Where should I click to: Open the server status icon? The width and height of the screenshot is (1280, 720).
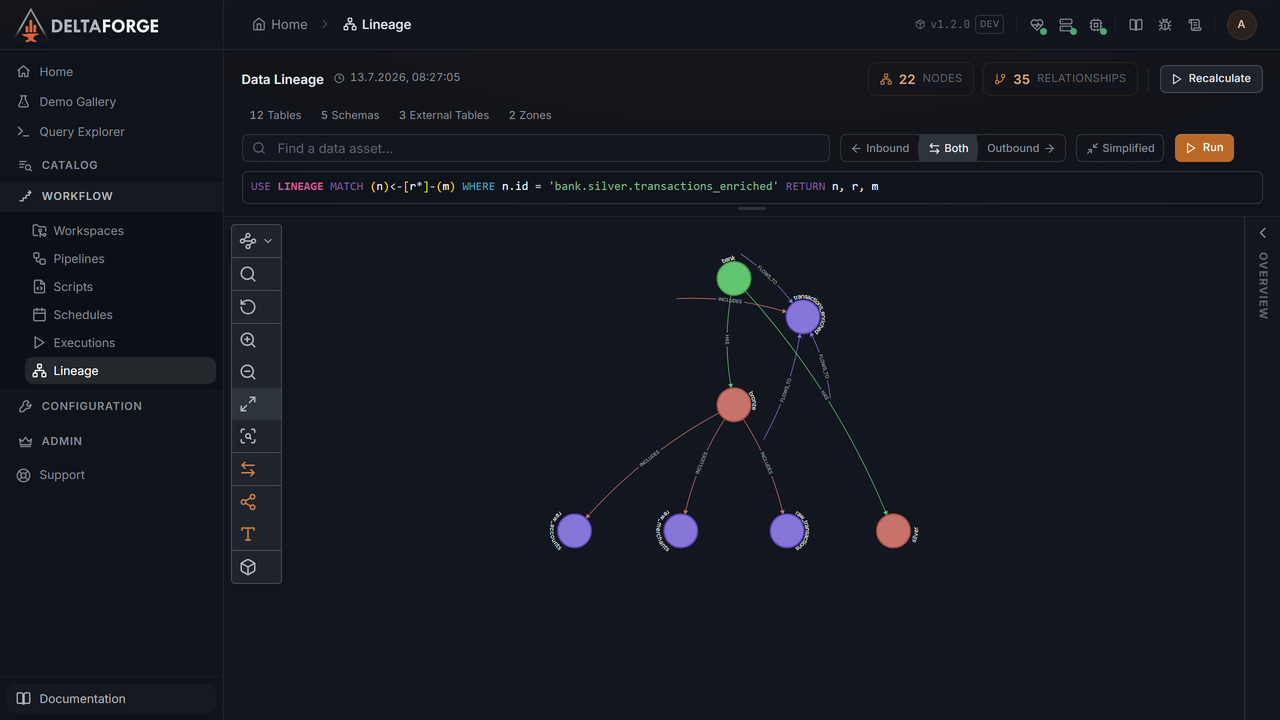(x=1066, y=25)
